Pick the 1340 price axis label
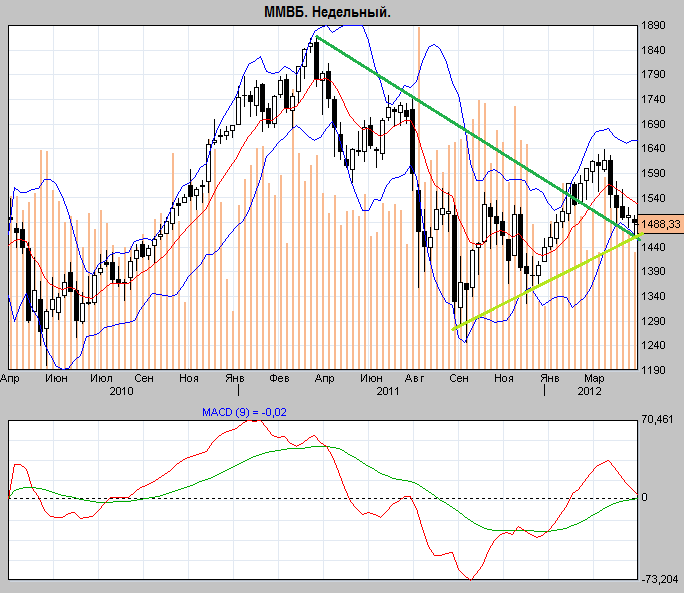Screen dimensions: 684x593 click(653, 296)
